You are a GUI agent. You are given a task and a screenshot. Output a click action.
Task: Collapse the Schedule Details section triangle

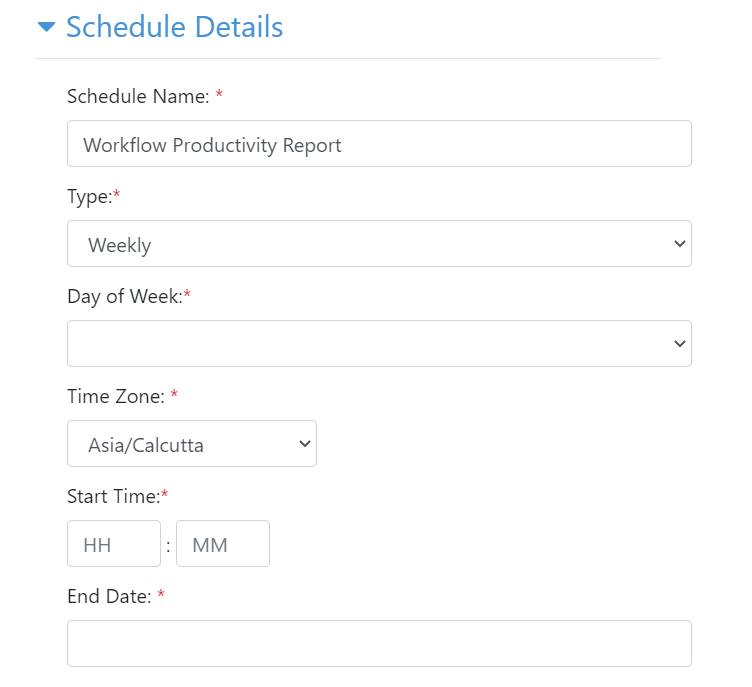pyautogui.click(x=47, y=26)
